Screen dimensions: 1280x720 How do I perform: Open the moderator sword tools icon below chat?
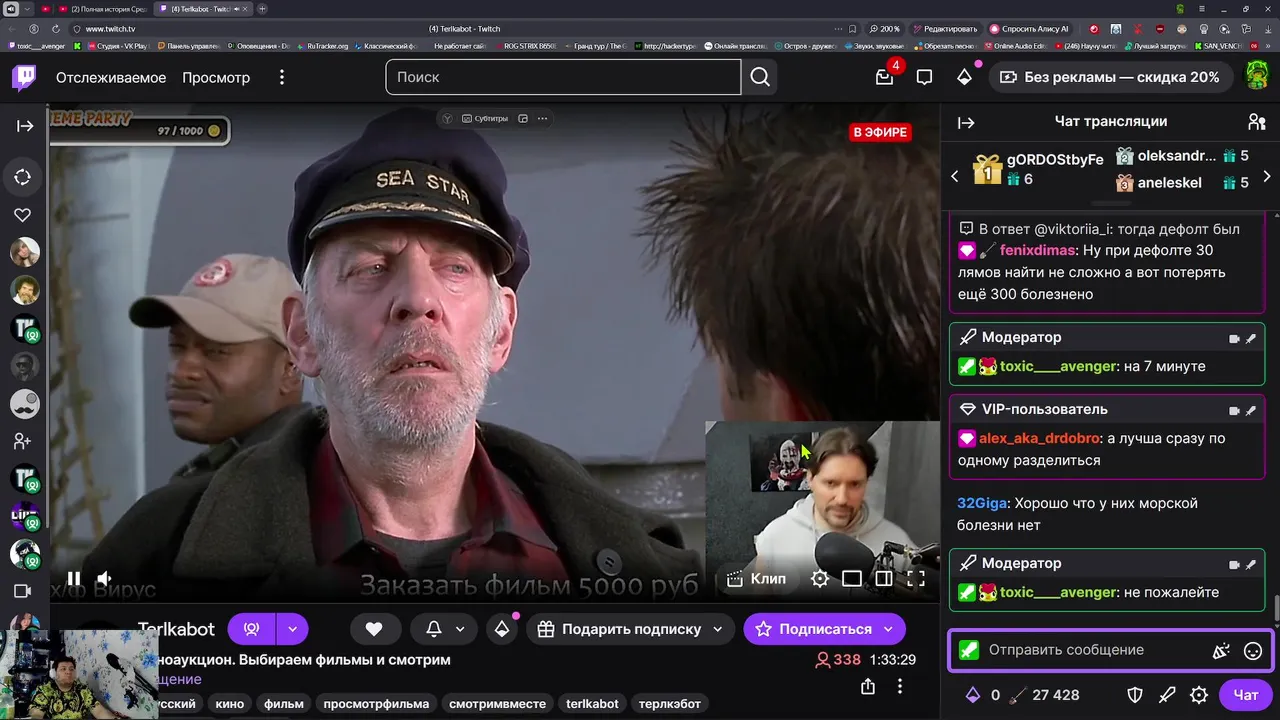1167,695
